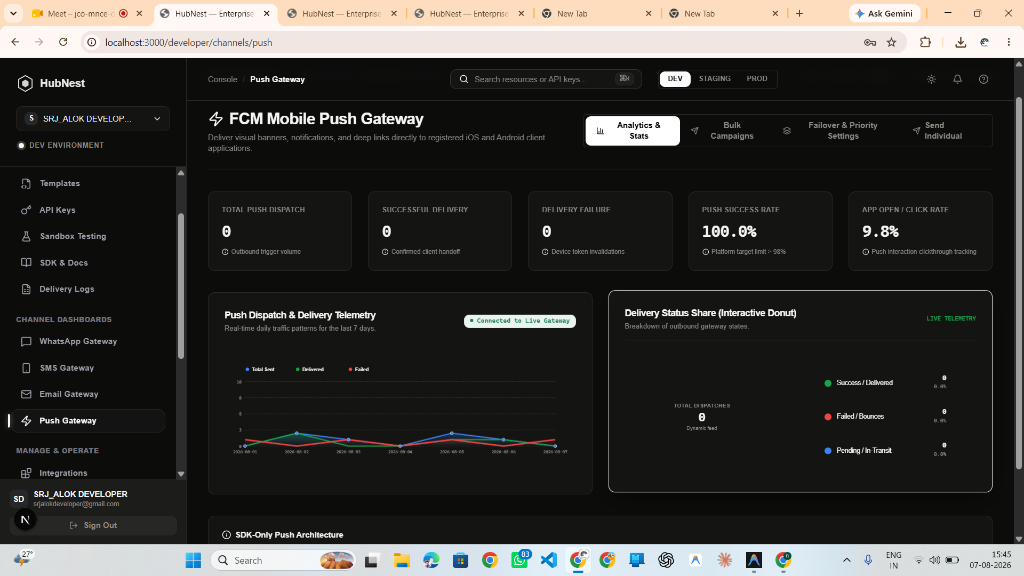Open Chrome extensions puzzle icon
The image size is (1024, 576).
925,42
